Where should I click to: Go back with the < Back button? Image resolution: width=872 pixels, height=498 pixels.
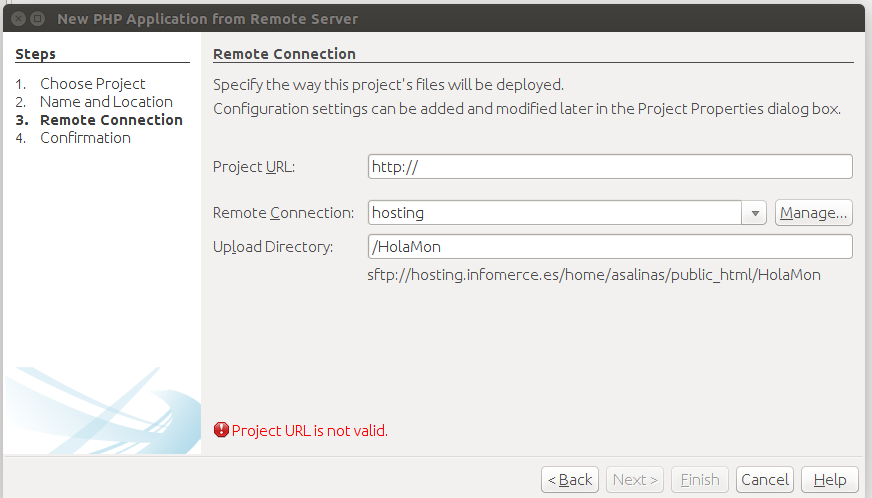570,480
